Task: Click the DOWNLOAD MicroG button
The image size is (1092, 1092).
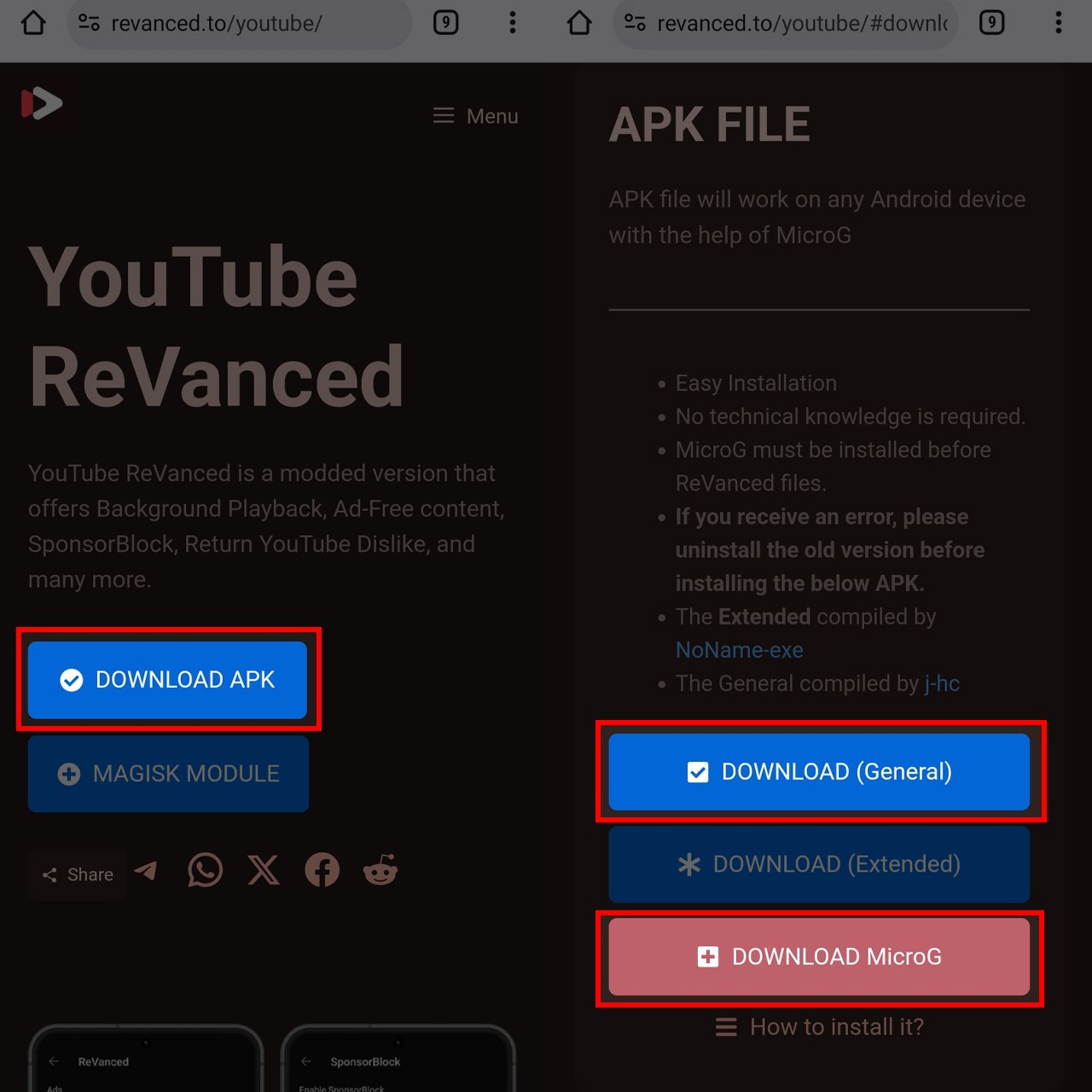Action: coord(819,956)
